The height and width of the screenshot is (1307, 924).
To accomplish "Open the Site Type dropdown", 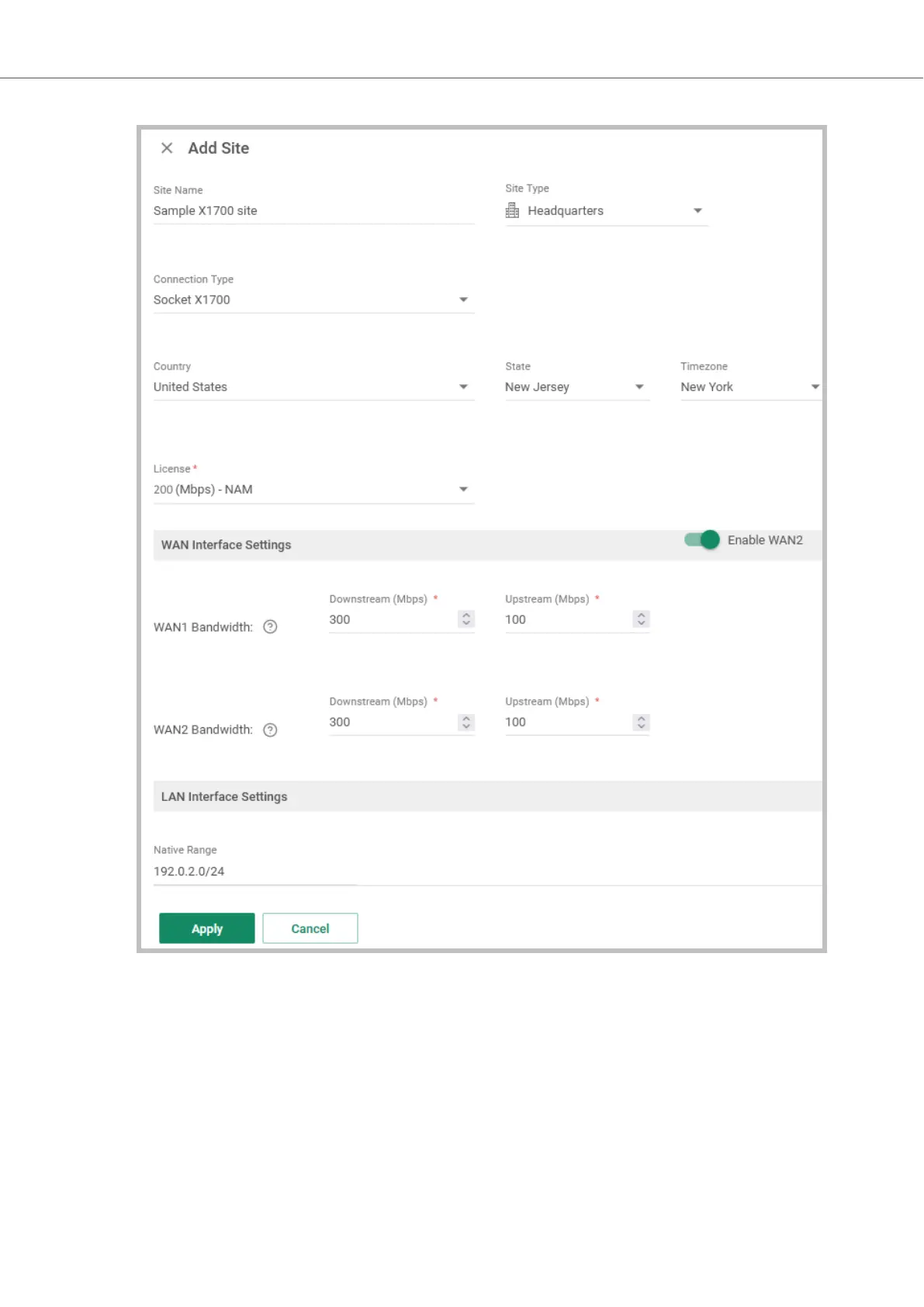I will tap(697, 211).
